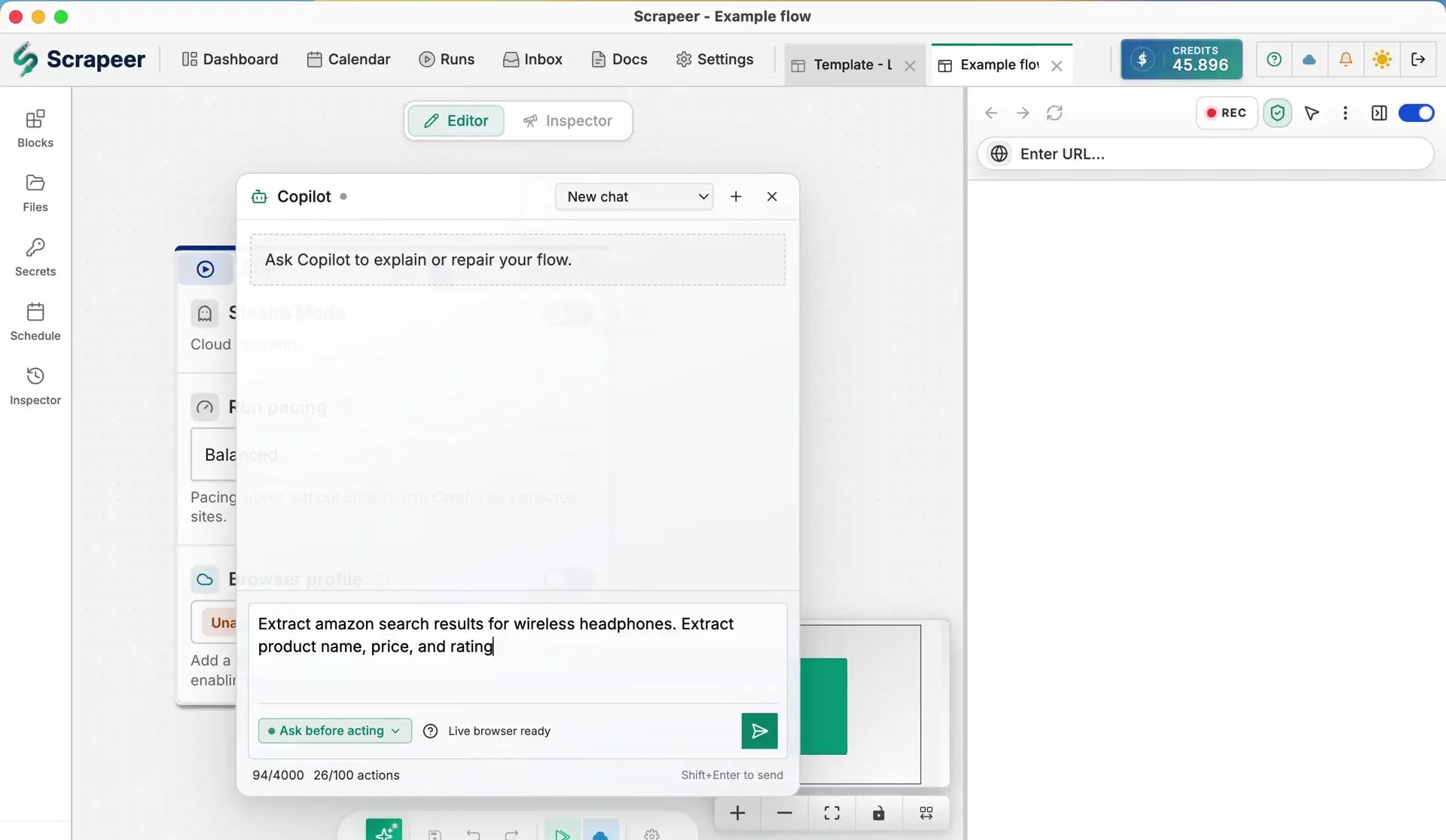Toggle light theme sun icon
The width and height of the screenshot is (1446, 840).
pos(1382,59)
